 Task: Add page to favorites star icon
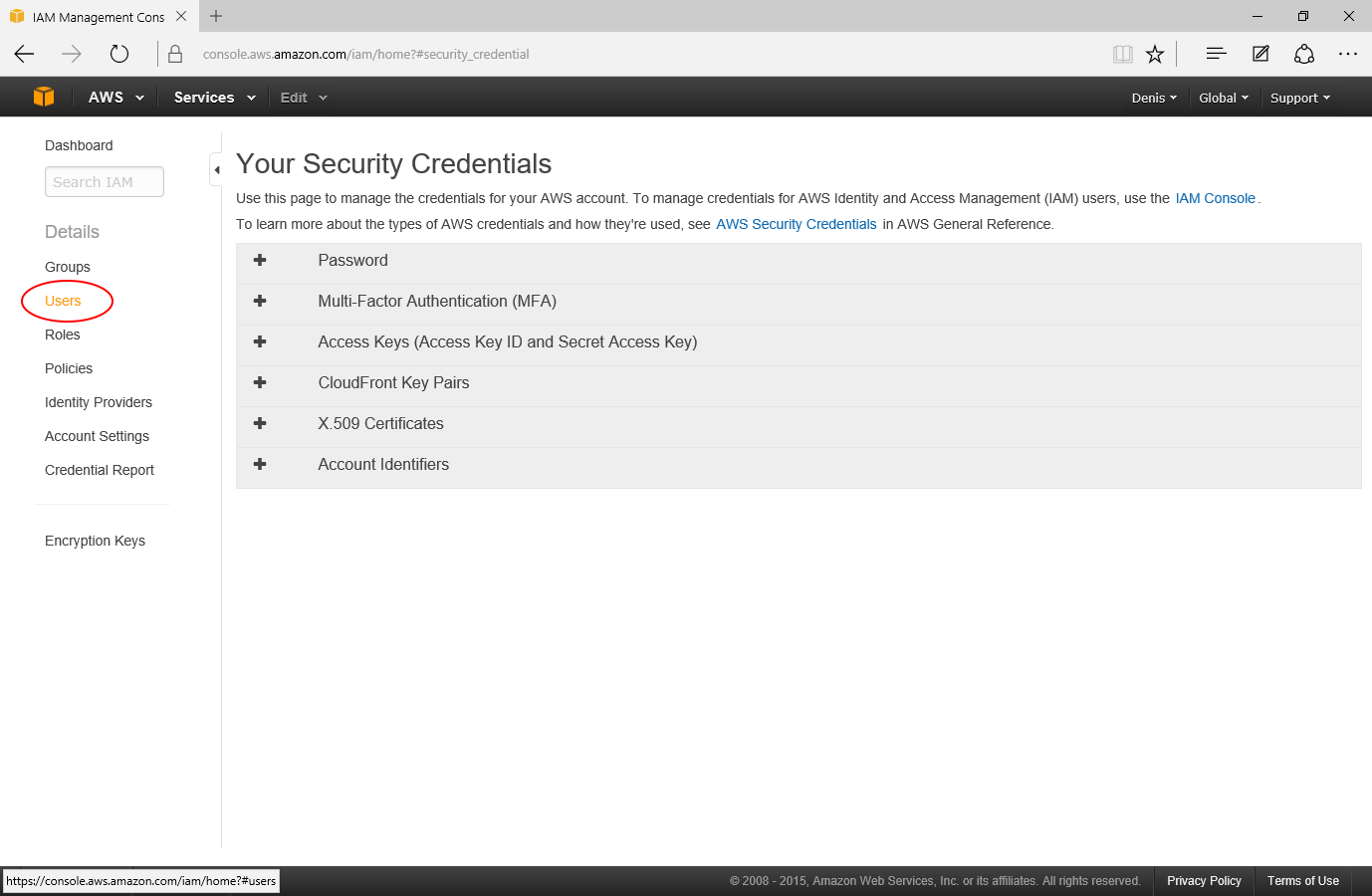click(x=1155, y=54)
